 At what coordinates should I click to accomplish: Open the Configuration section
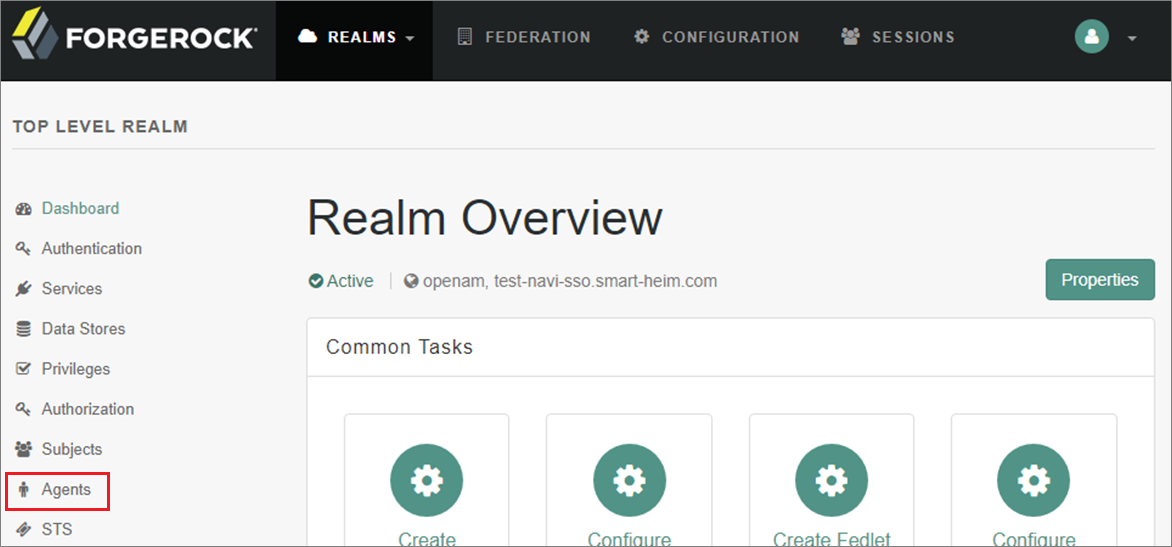[x=716, y=37]
